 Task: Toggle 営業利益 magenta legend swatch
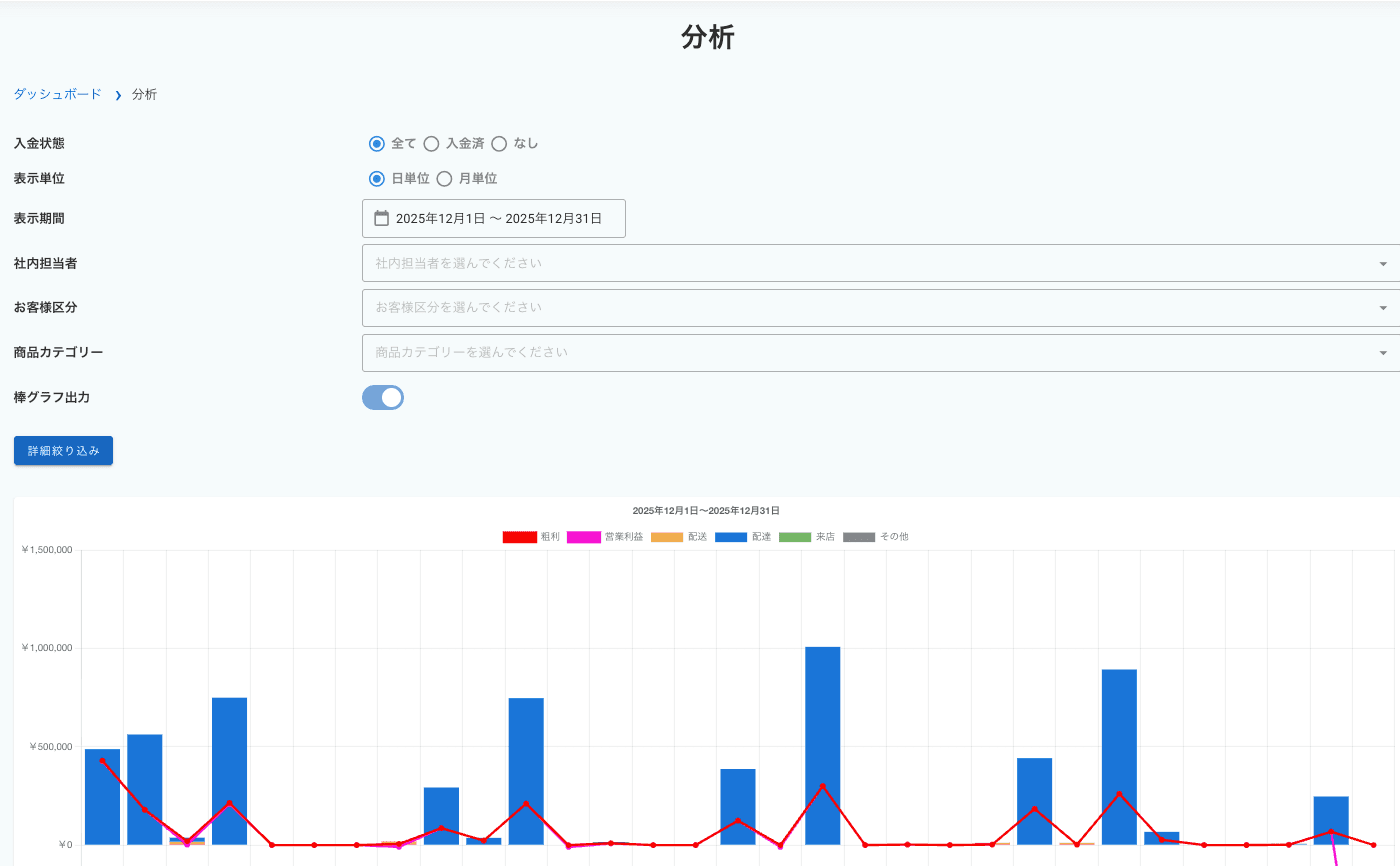[x=583, y=537]
